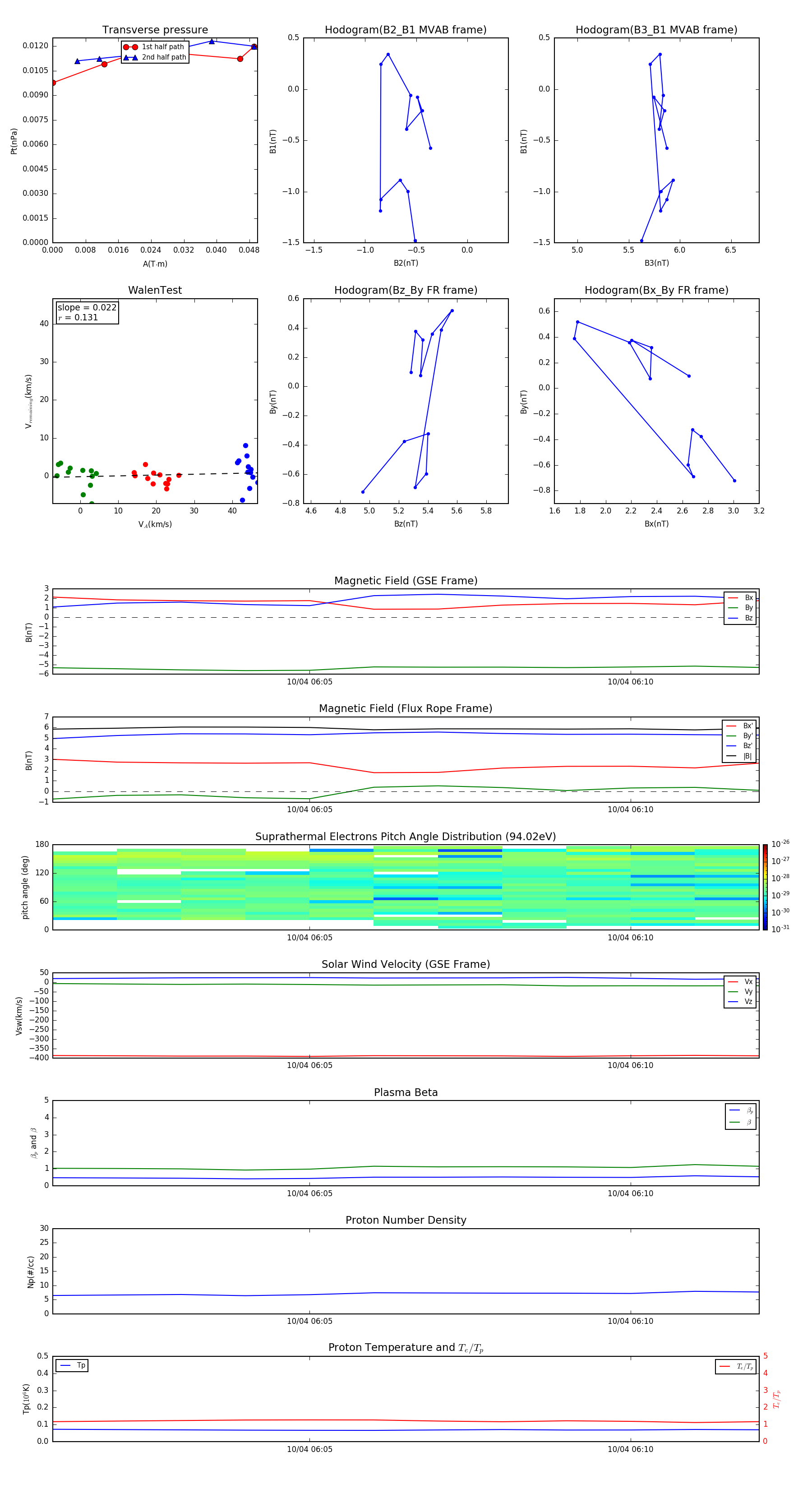
Task: Click the '2nd half path' legend entry
Action: (x=155, y=57)
